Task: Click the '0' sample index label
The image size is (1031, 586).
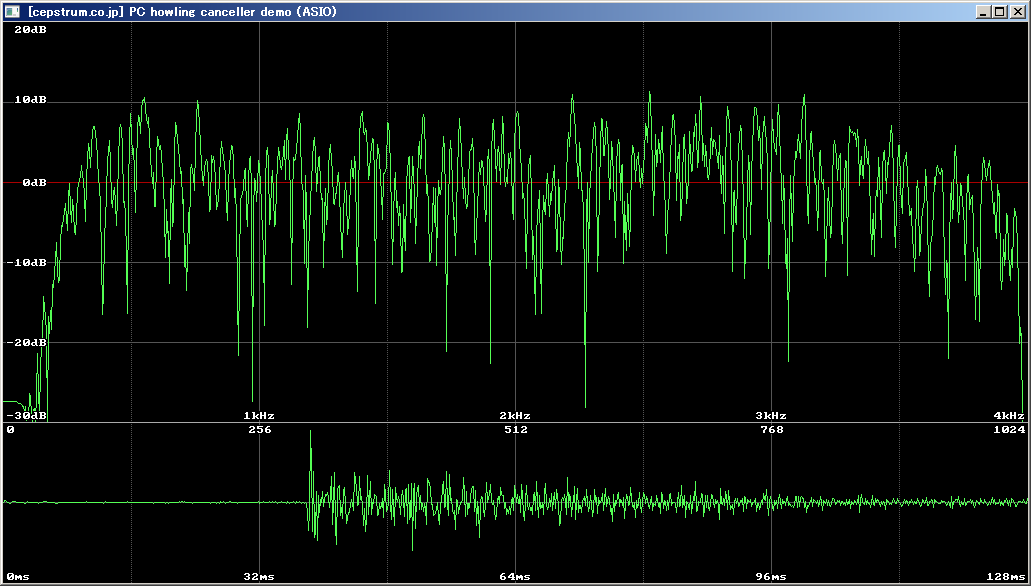Action: 10,429
